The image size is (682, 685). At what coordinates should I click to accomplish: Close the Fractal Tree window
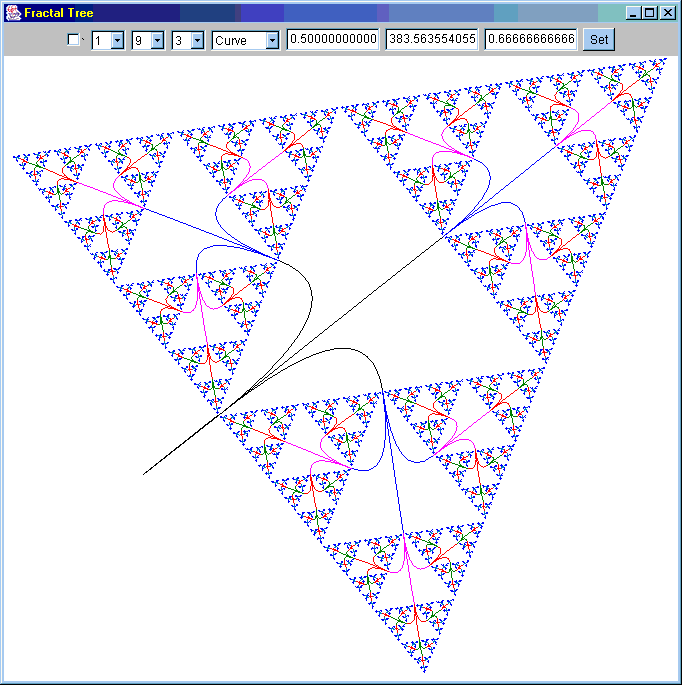(x=667, y=13)
